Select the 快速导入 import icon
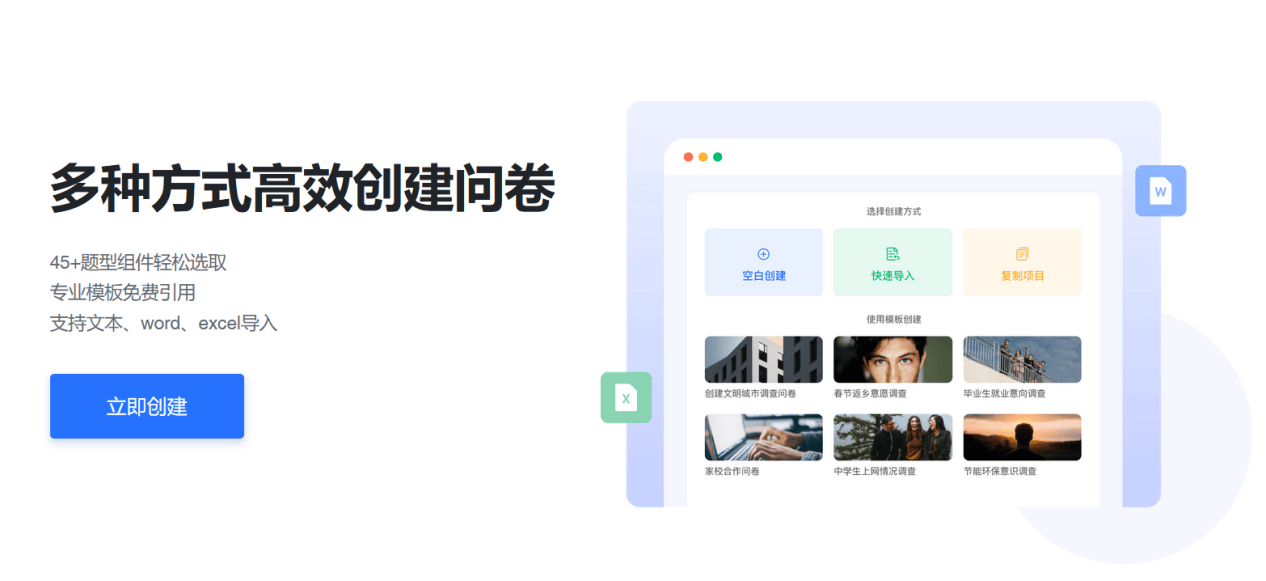 click(893, 254)
